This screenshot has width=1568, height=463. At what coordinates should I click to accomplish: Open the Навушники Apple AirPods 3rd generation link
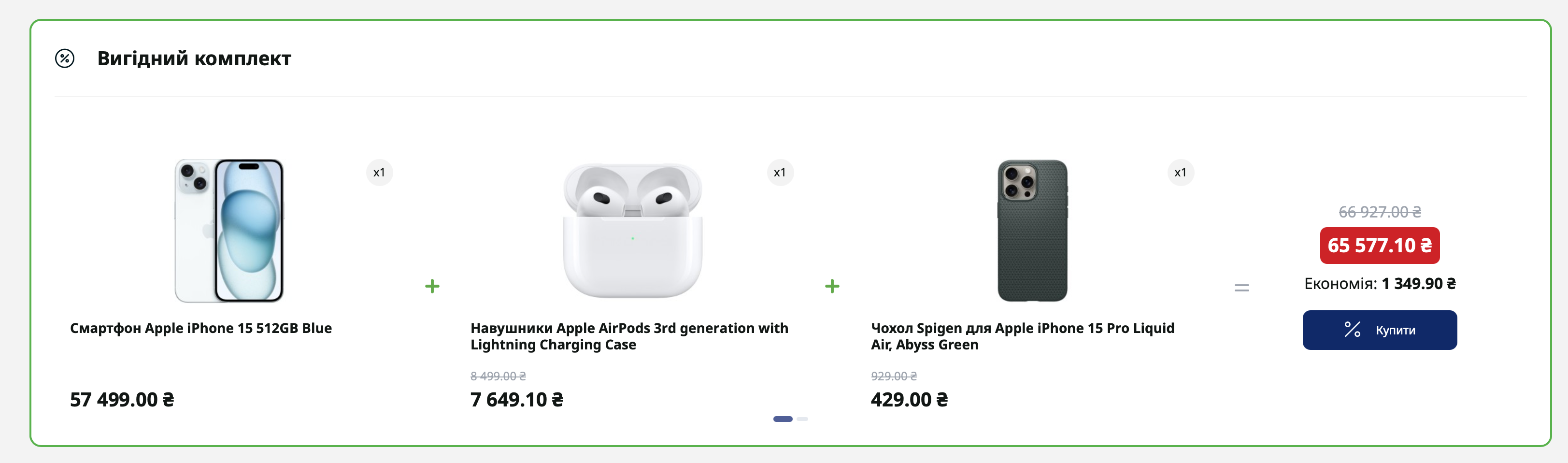629,336
